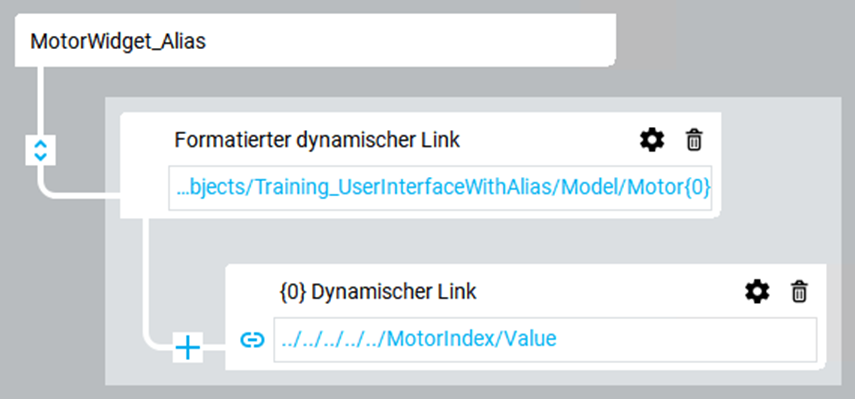Click the white card area left of {0} title

251,292
